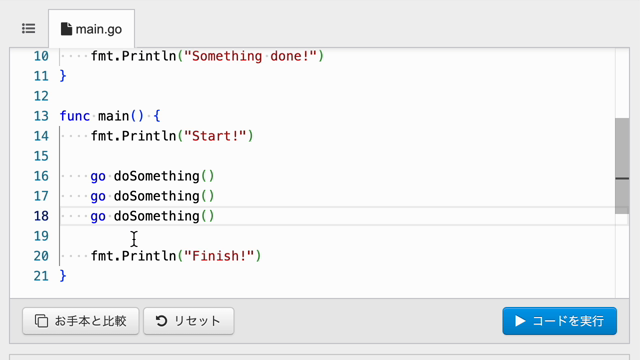Place cursor in empty line 19
This screenshot has width=640, height=360.
pos(327,236)
